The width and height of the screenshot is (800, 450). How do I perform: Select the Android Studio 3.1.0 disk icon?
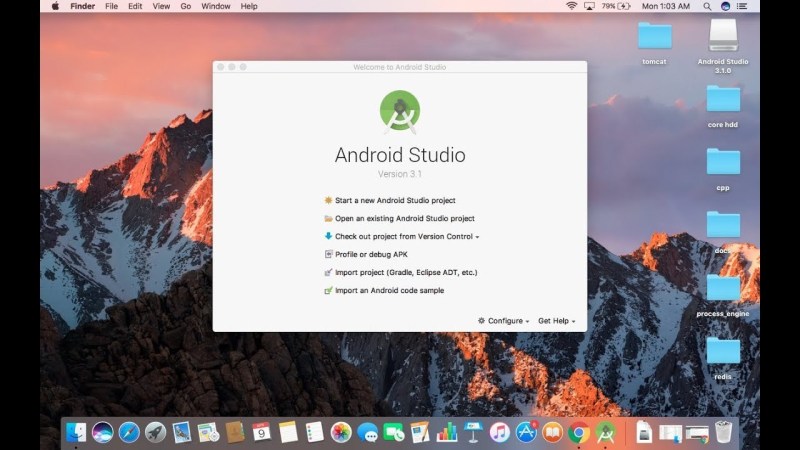(x=723, y=37)
